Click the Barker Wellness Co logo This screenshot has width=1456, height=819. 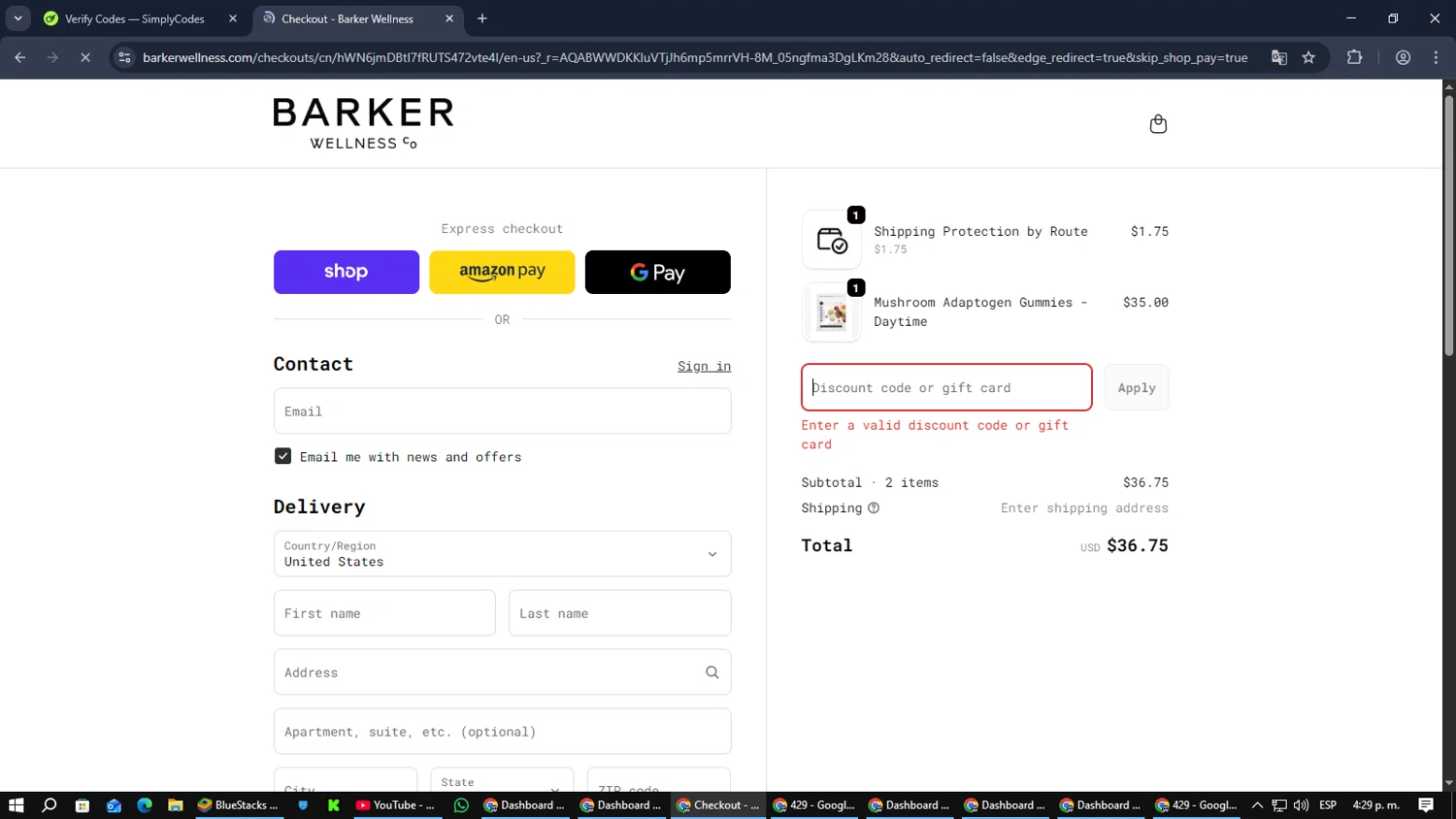(363, 123)
